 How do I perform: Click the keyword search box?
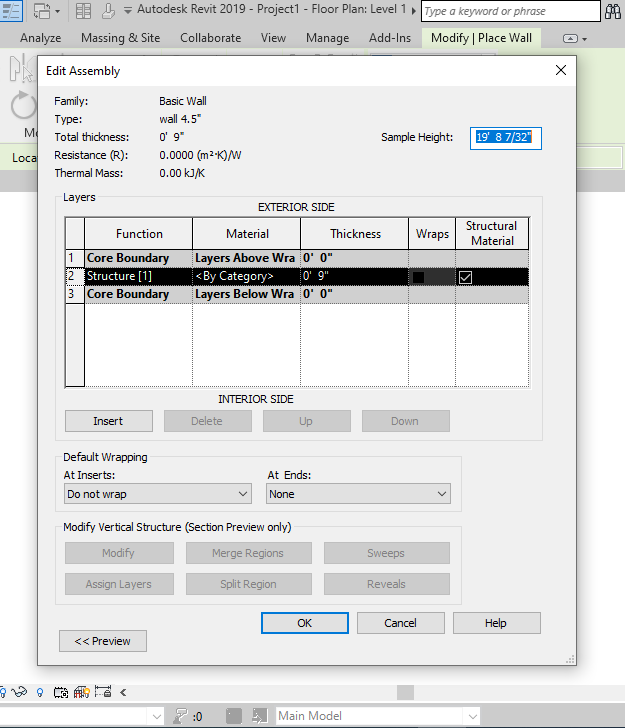coord(510,11)
